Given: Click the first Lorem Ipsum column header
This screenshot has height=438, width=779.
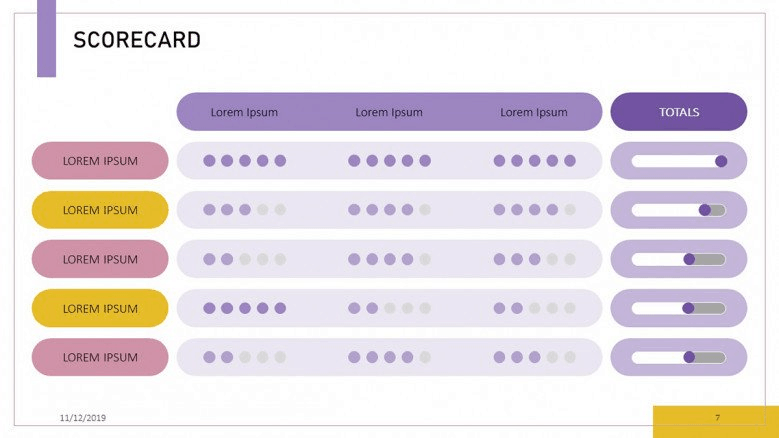Looking at the screenshot, I should (244, 112).
